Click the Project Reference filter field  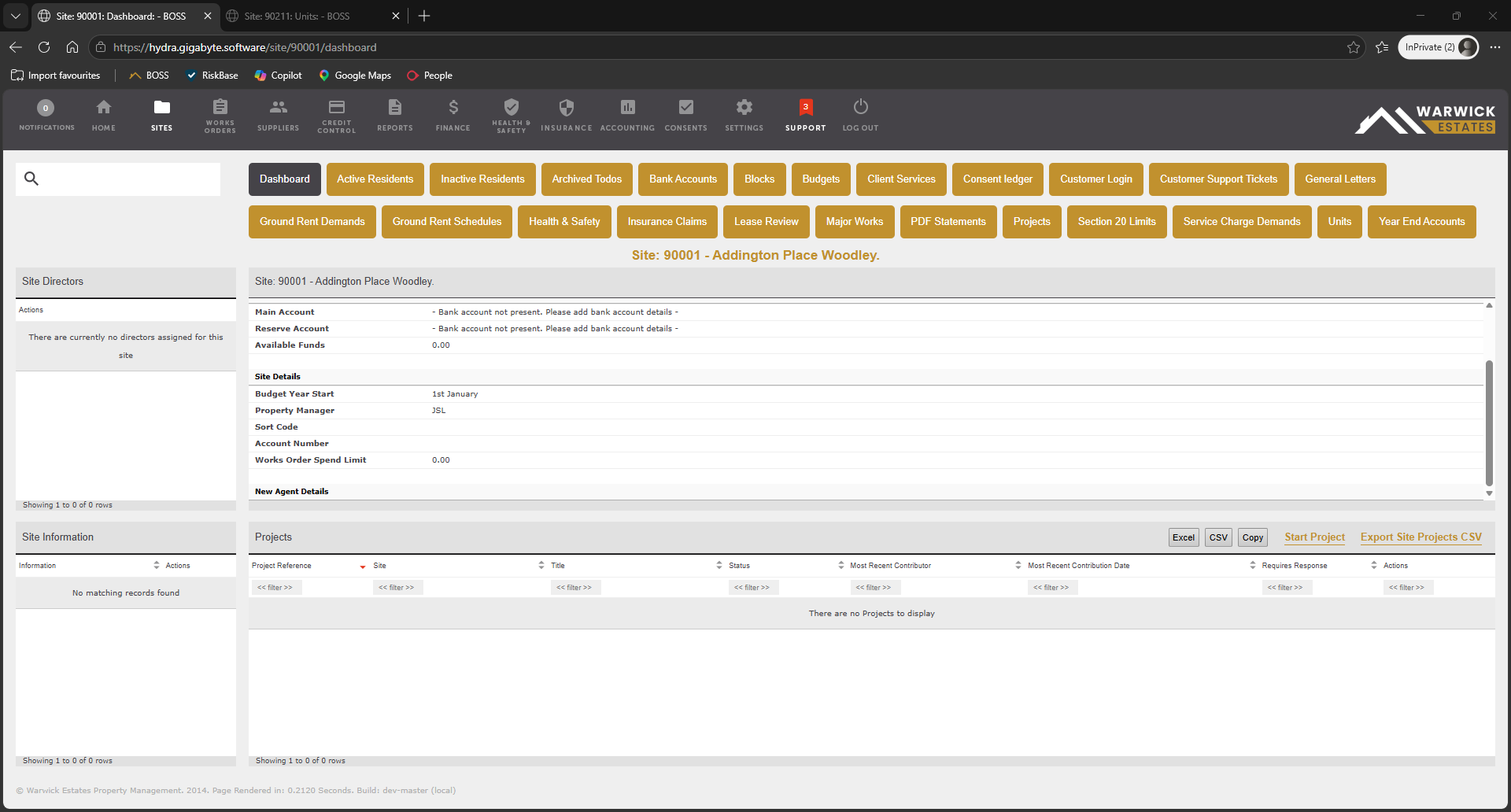[x=276, y=588]
